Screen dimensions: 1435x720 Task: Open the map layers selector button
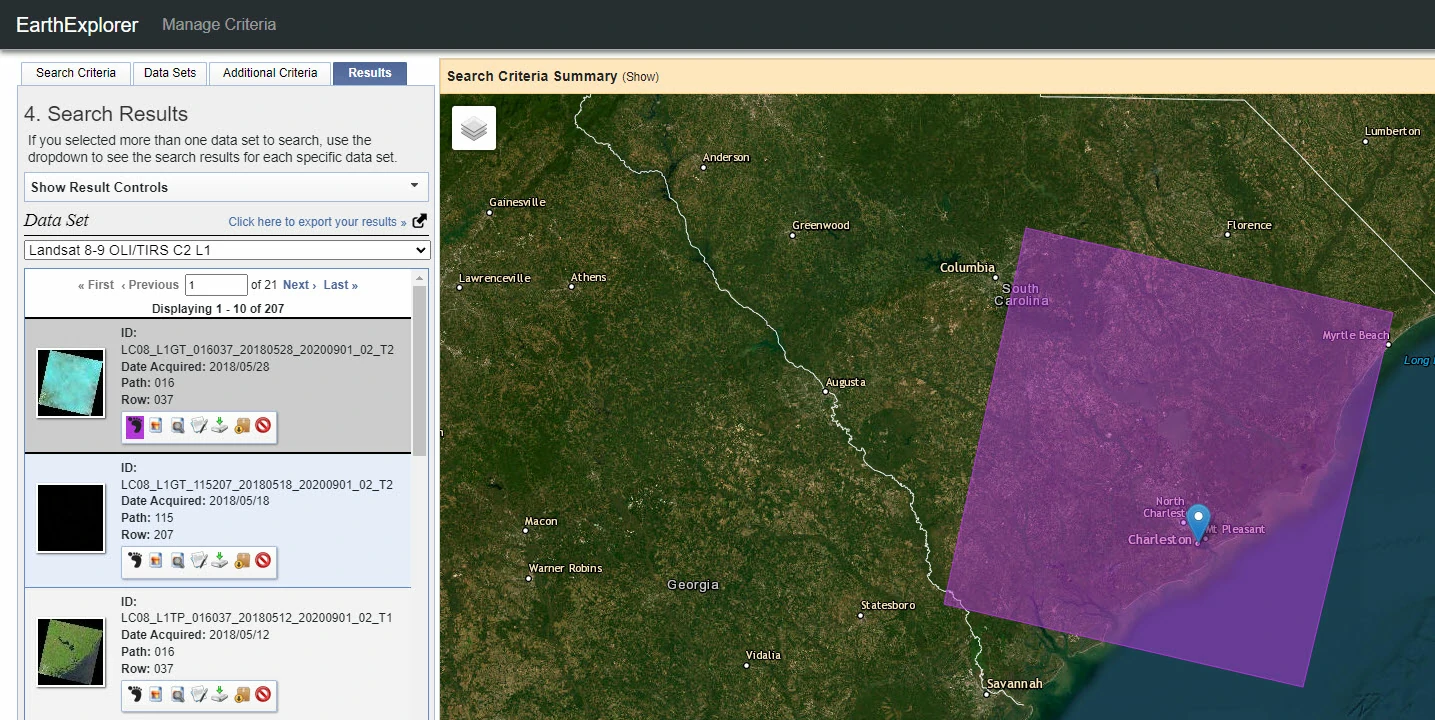coord(474,128)
